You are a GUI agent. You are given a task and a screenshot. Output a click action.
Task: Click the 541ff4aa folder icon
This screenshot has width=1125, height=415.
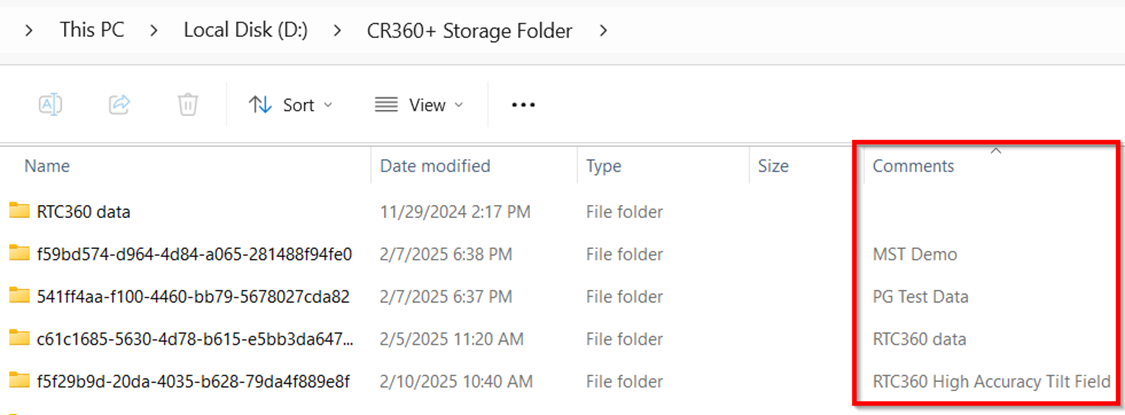tap(20, 296)
